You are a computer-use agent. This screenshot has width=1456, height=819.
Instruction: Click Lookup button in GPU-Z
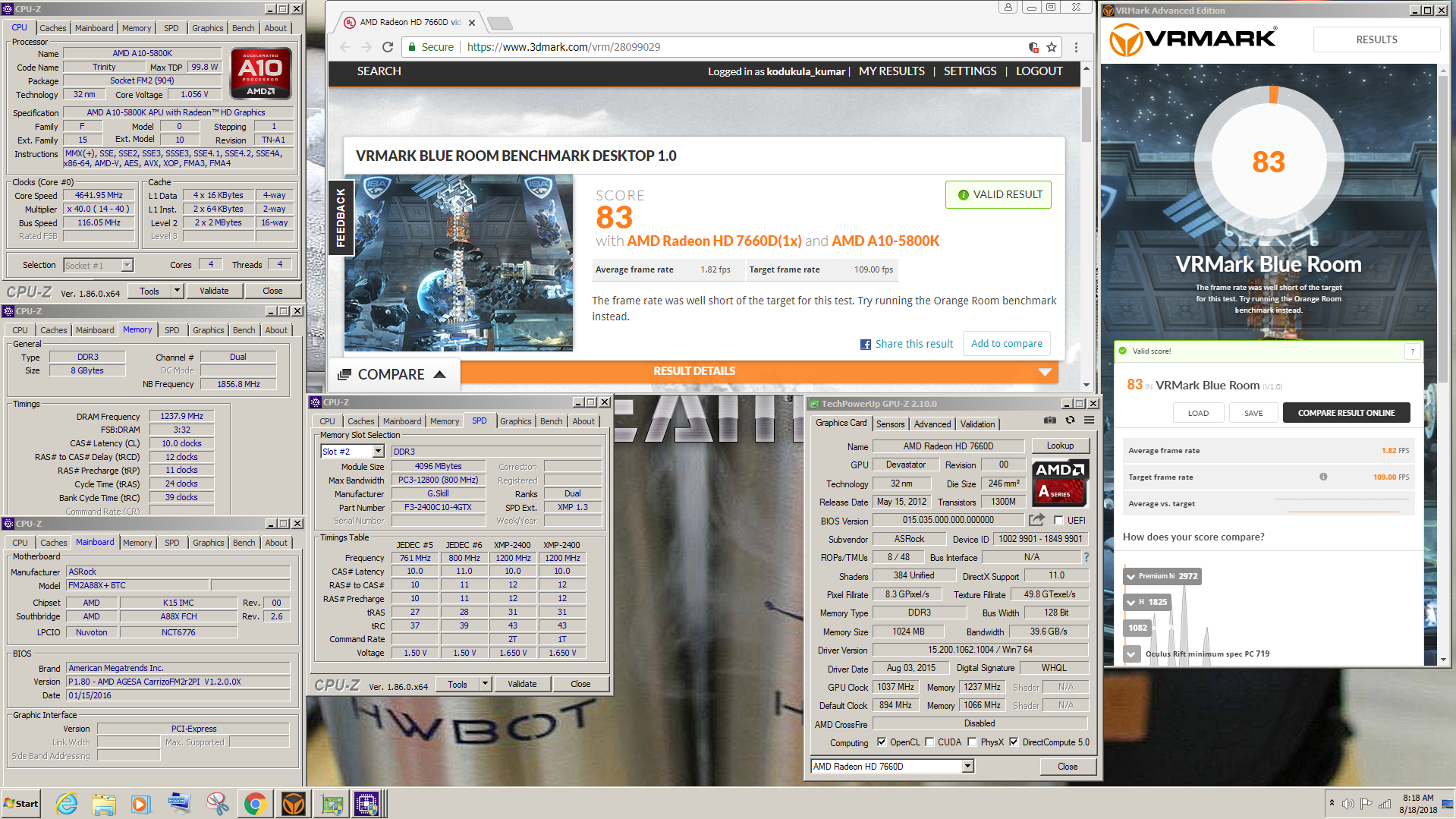click(x=1060, y=446)
